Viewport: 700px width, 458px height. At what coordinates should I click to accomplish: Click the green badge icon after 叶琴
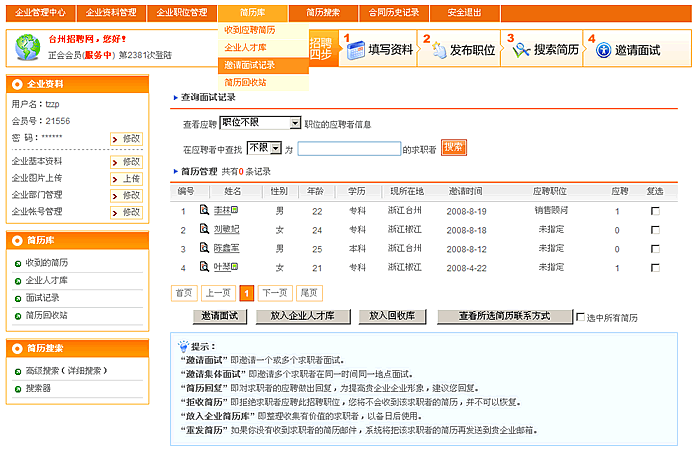pyautogui.click(x=234, y=267)
